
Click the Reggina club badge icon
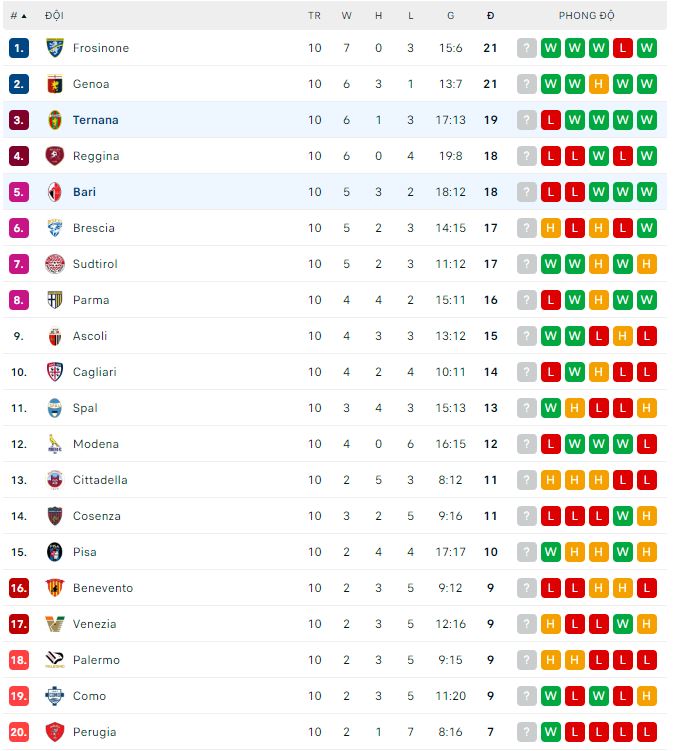[x=54, y=156]
